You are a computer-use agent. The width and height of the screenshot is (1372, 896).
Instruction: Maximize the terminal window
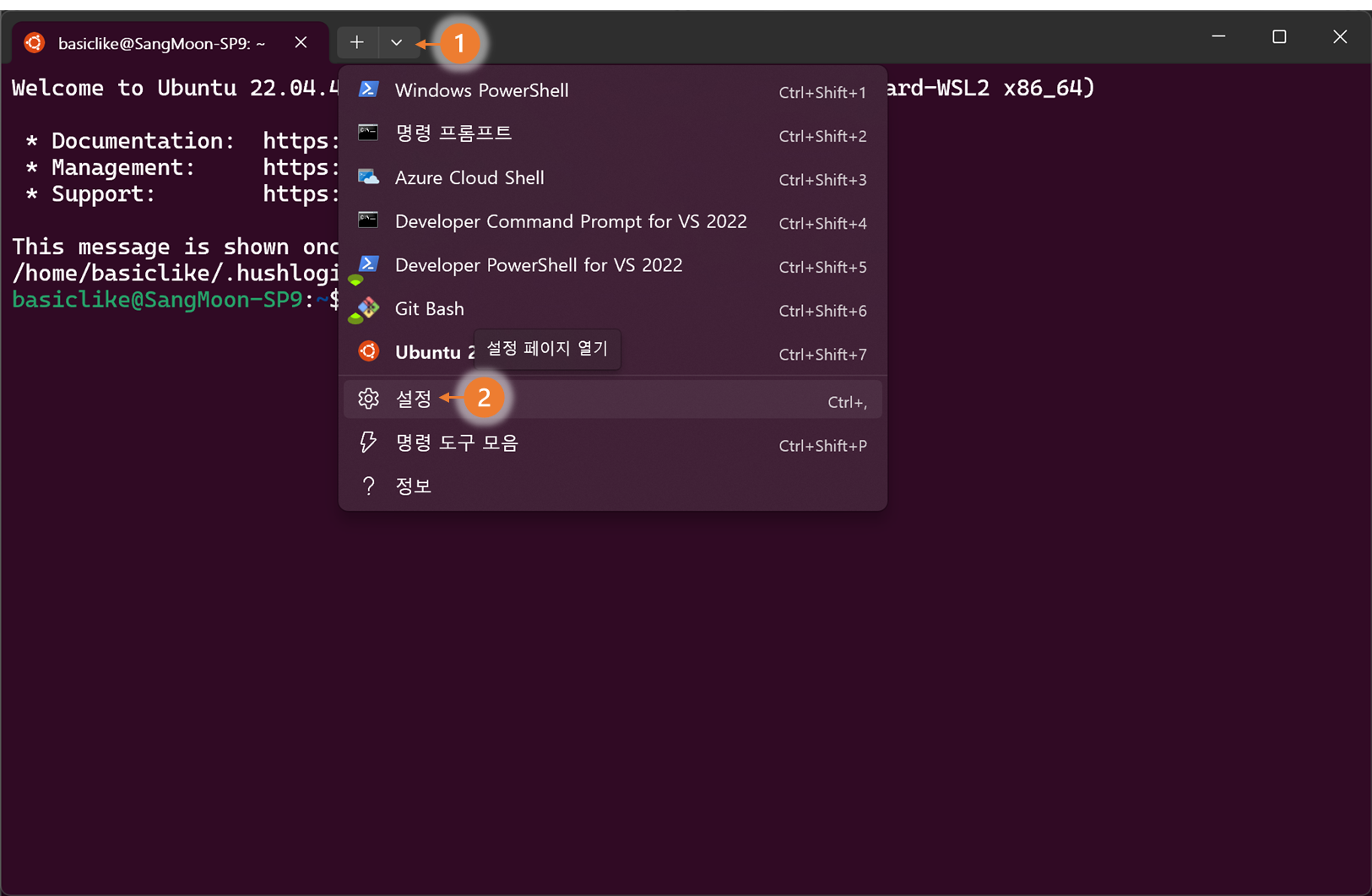coord(1279,36)
